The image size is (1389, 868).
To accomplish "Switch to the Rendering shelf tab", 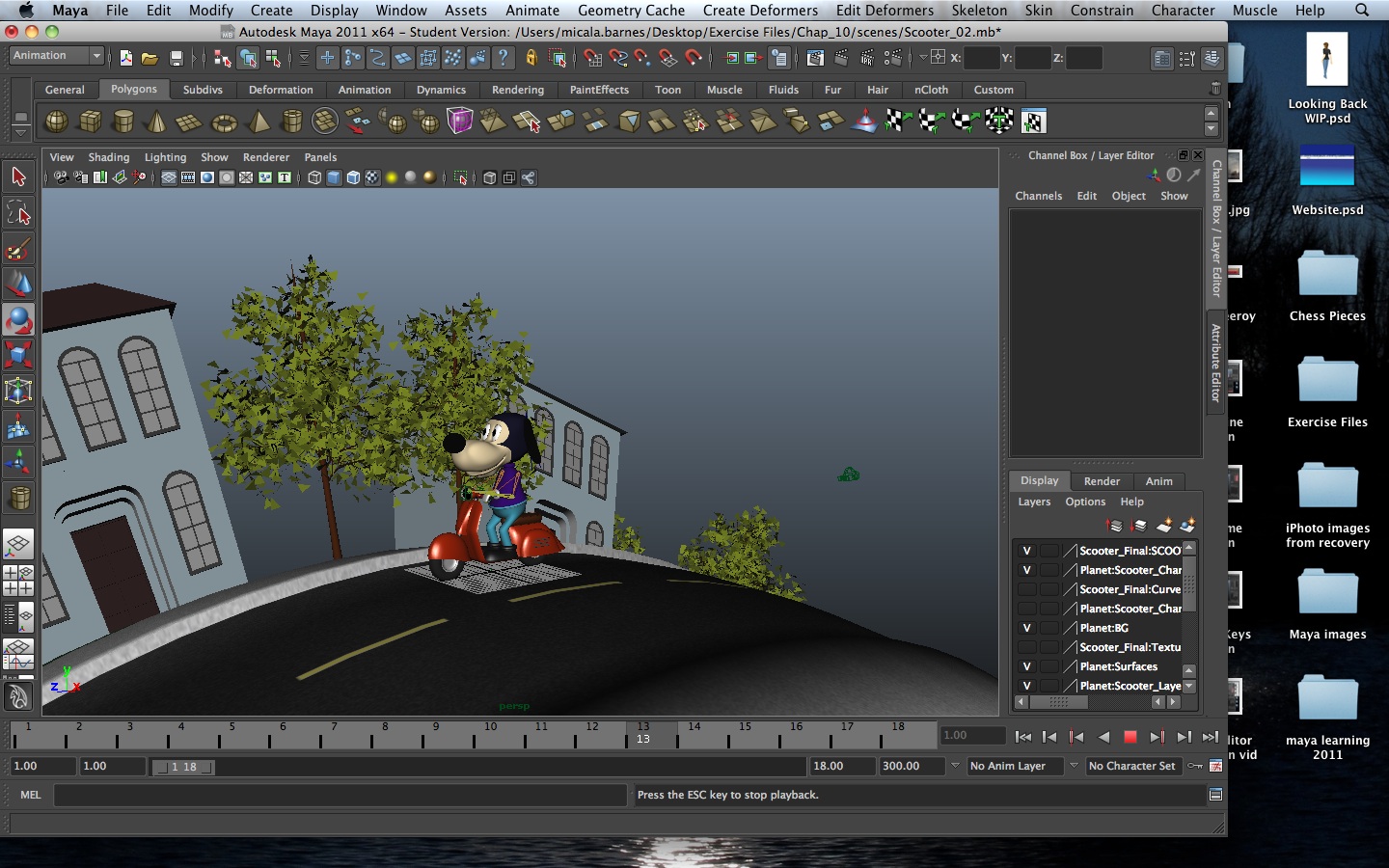I will (519, 90).
